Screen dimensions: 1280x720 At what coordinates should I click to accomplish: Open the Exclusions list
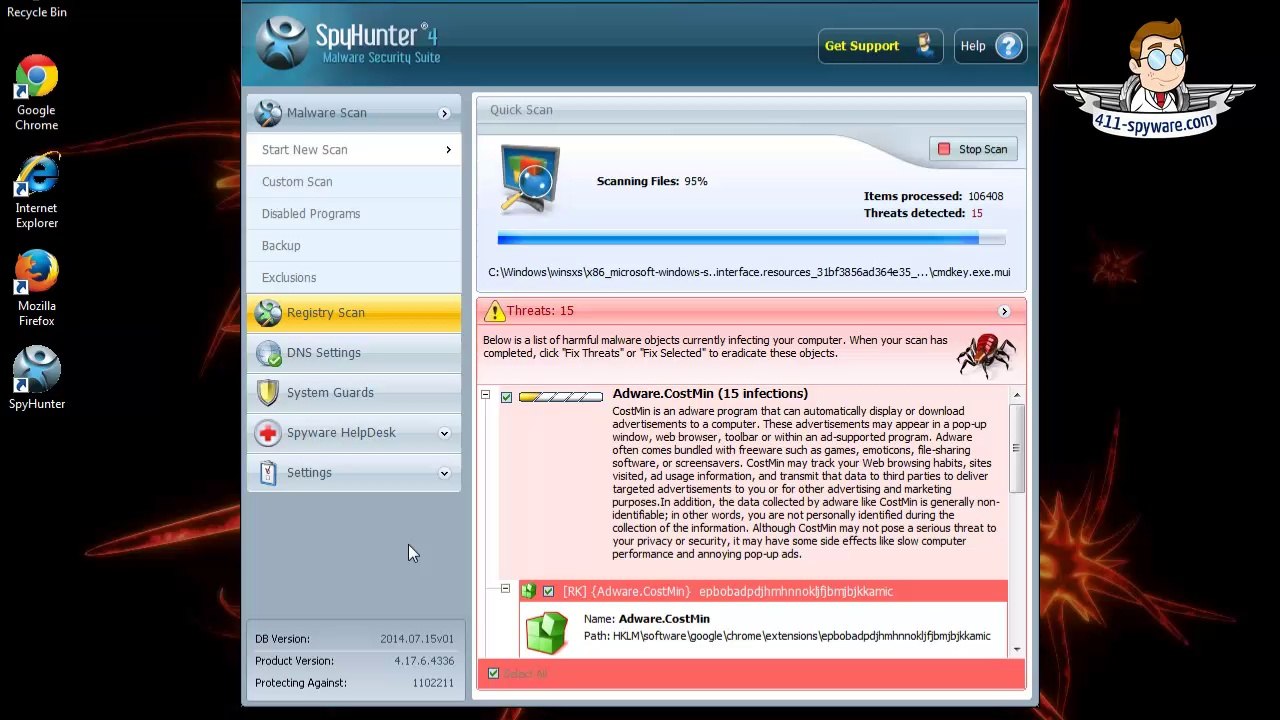click(x=354, y=278)
